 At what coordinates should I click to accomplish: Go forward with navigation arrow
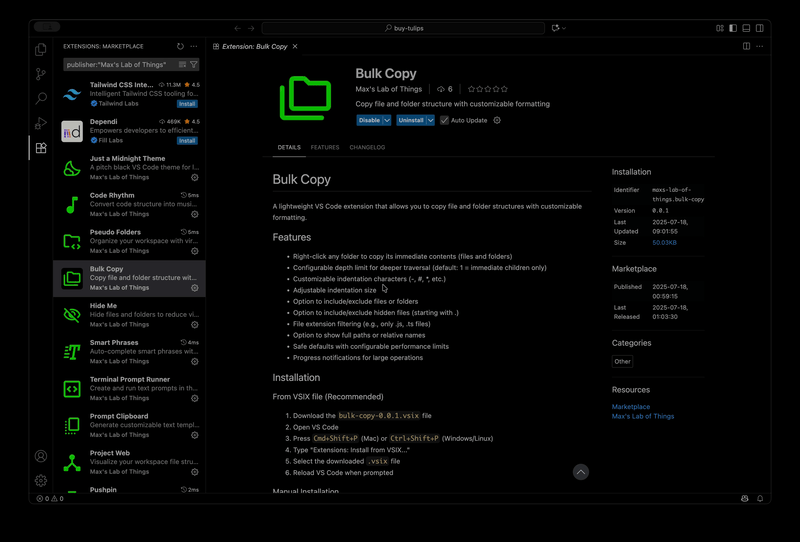point(251,28)
